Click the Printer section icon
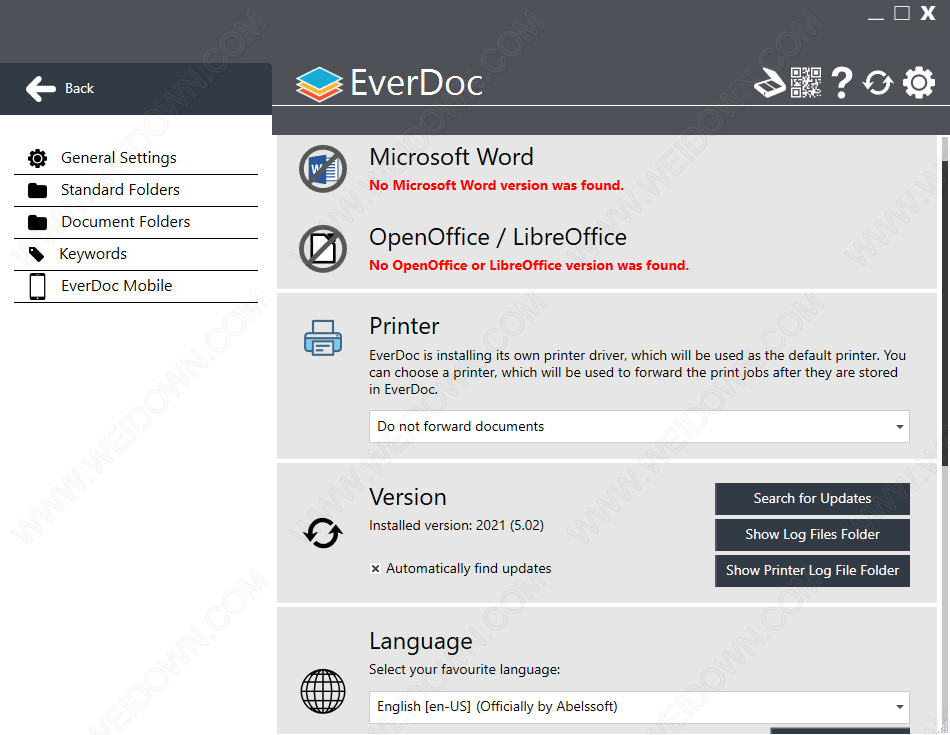 323,338
